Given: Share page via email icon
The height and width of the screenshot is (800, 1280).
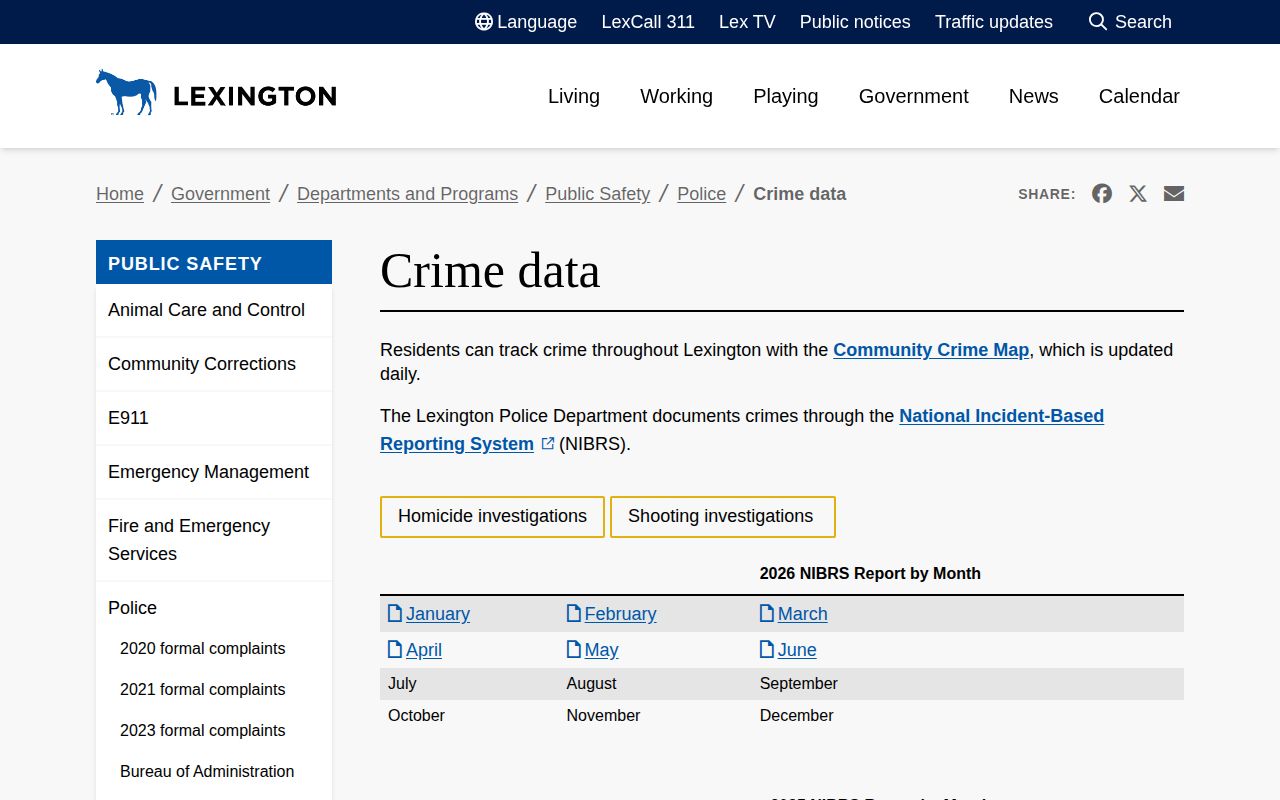Looking at the screenshot, I should pos(1174,194).
